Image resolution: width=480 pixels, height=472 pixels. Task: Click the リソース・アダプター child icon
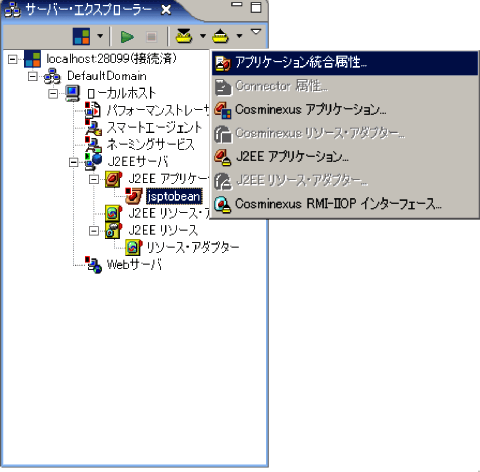(x=134, y=247)
